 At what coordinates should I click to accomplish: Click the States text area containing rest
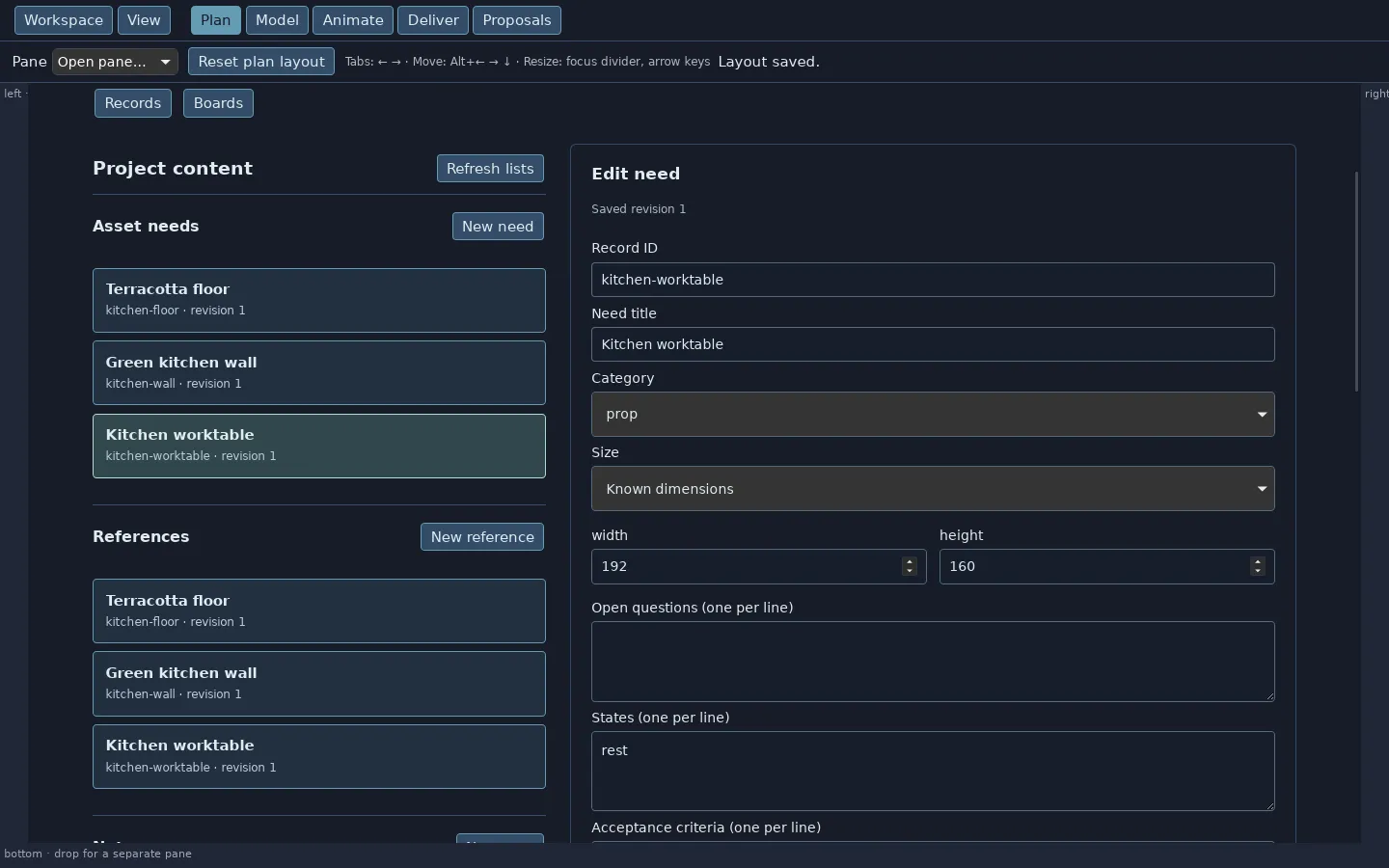click(933, 772)
